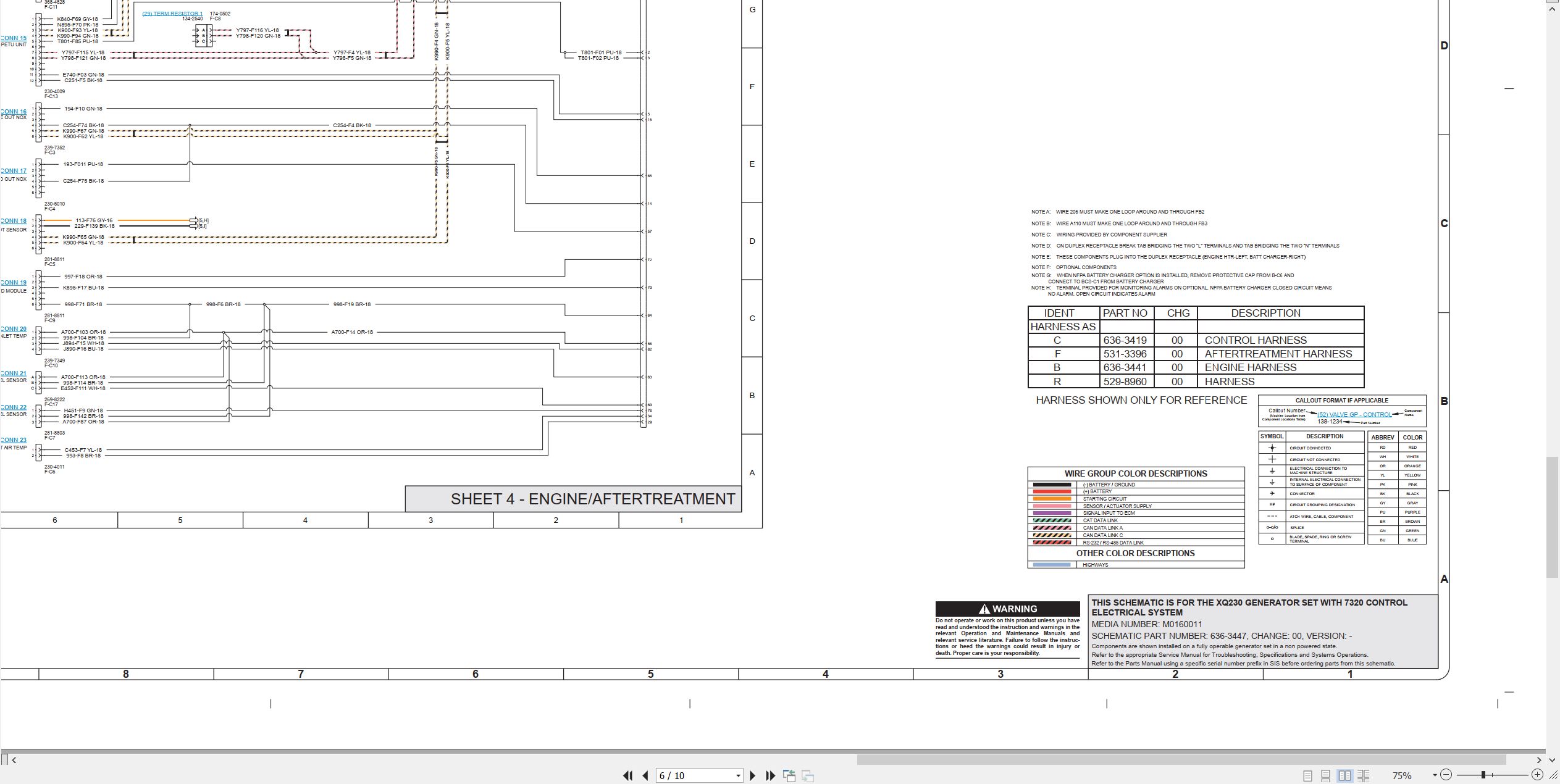Screen dimensions: 1560x784
Task: Click the horizontal scrollbar thumb
Action: click(1181, 760)
